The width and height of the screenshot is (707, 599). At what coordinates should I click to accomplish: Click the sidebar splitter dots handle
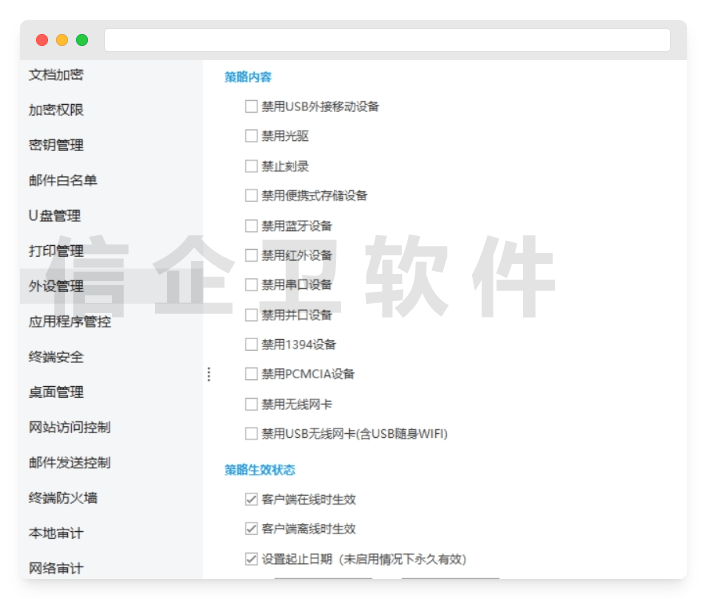click(x=208, y=374)
